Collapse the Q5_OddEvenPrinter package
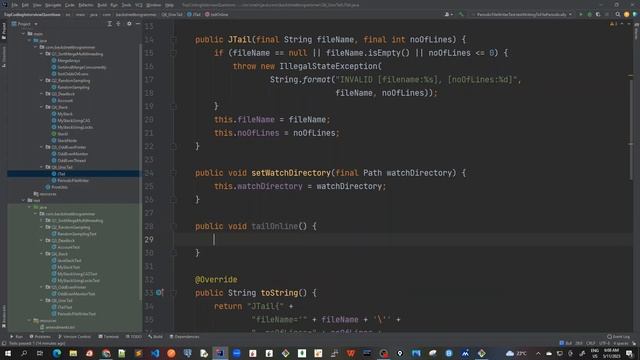 pos(42,147)
